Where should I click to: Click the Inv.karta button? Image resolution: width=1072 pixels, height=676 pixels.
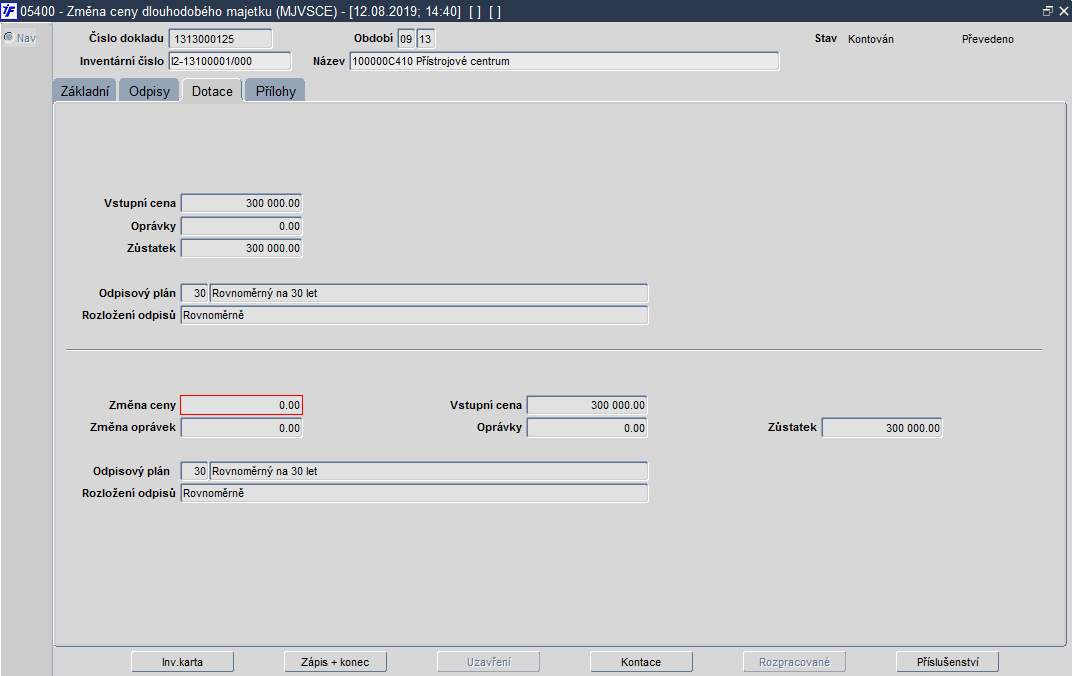[x=183, y=662]
